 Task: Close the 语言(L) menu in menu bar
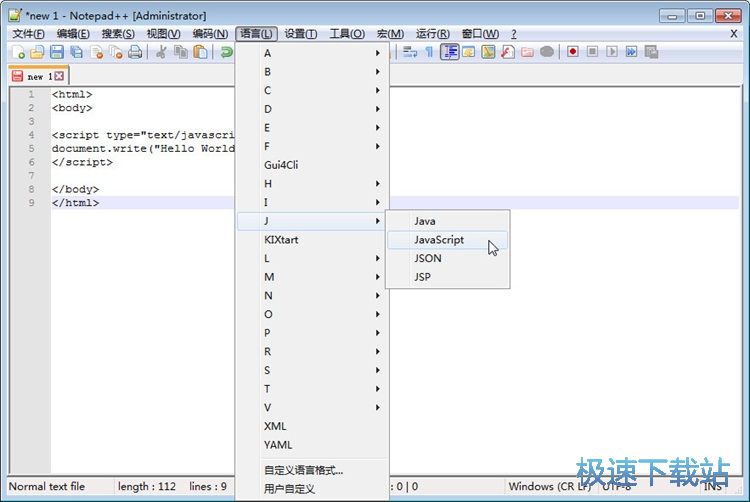256,34
